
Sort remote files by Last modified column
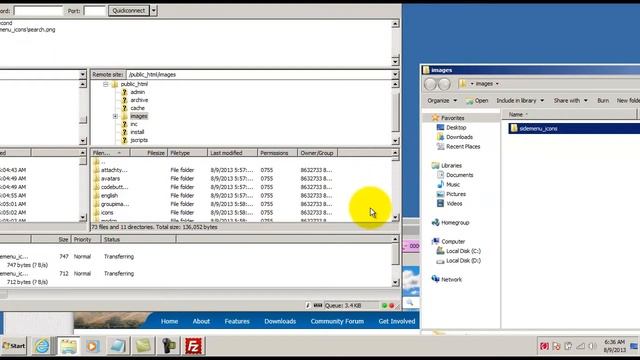click(232, 153)
